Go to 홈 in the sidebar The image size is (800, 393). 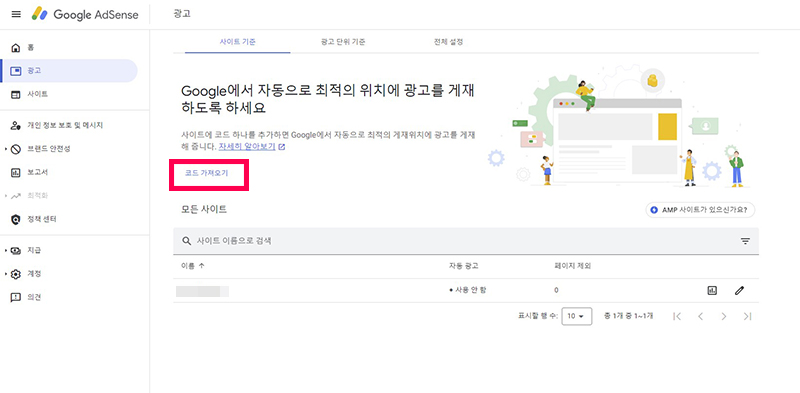point(31,47)
